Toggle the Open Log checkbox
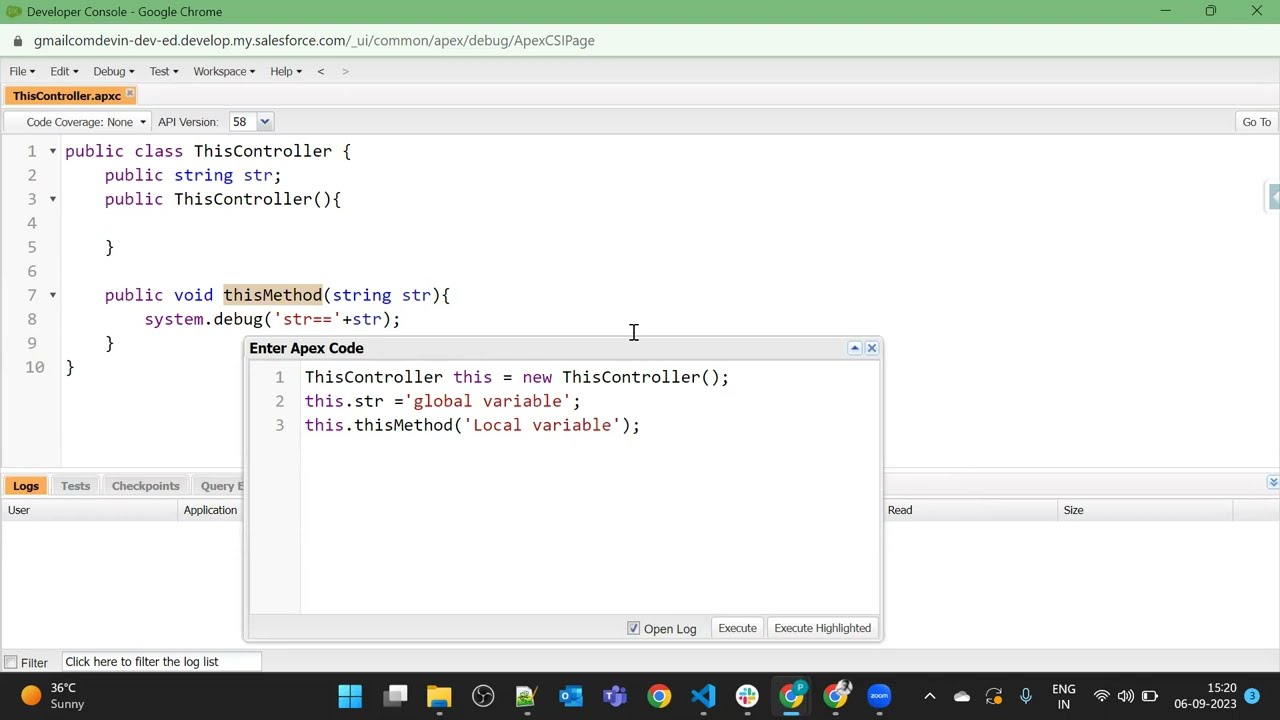Image resolution: width=1280 pixels, height=720 pixels. coord(633,628)
